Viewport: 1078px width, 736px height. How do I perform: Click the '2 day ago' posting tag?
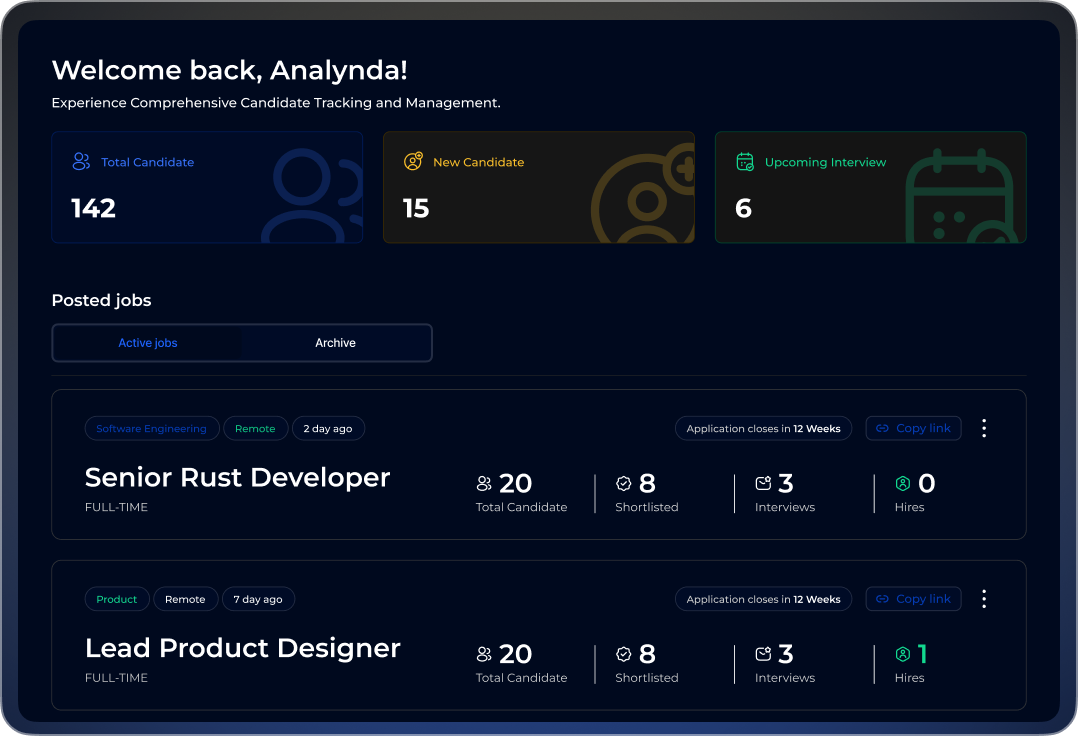[328, 428]
